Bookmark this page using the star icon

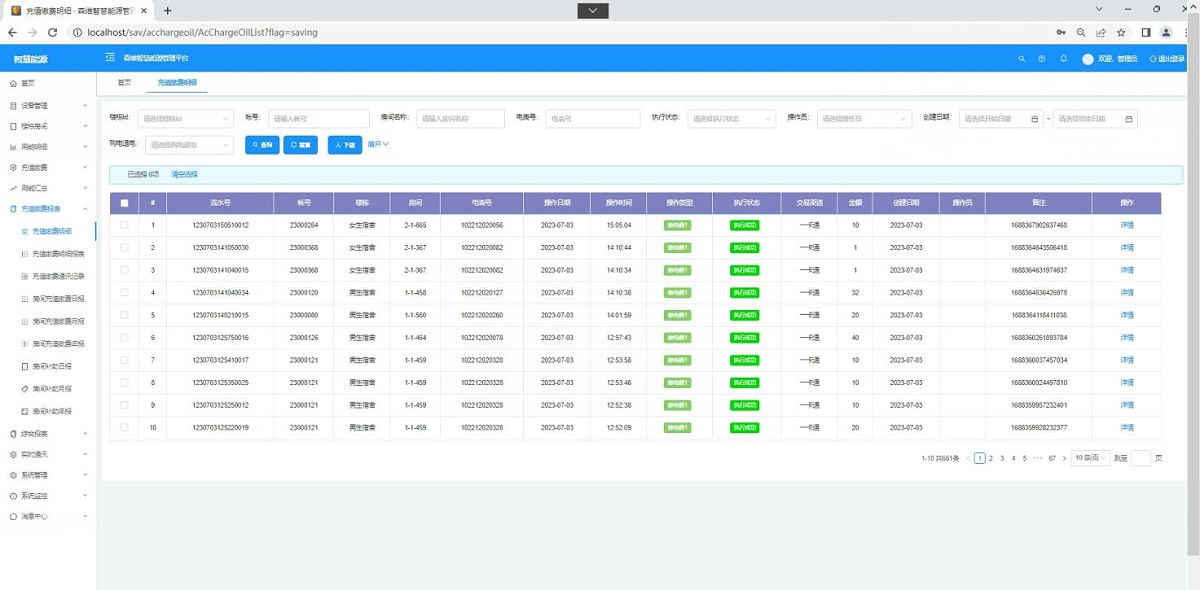click(1122, 32)
